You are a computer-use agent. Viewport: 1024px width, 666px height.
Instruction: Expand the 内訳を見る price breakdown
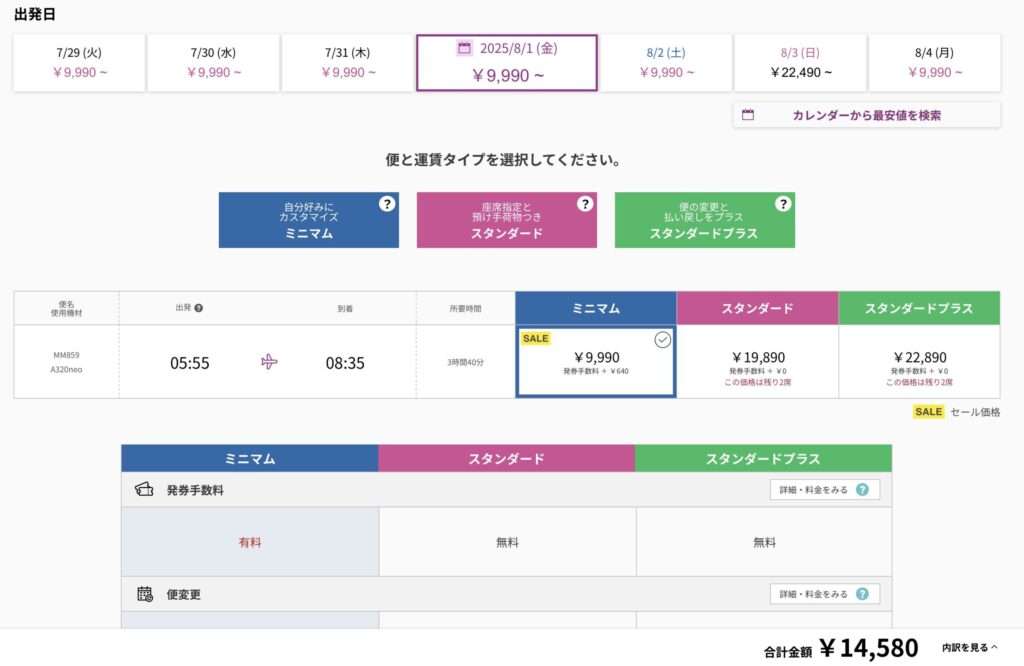970,648
